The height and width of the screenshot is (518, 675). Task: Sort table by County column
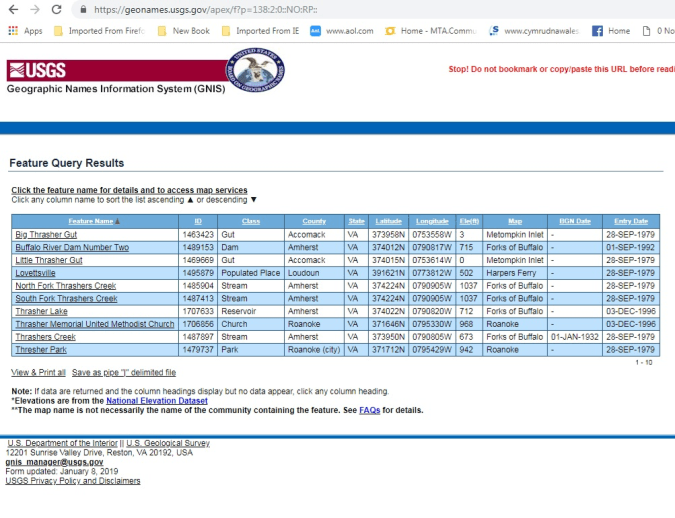pyautogui.click(x=314, y=221)
